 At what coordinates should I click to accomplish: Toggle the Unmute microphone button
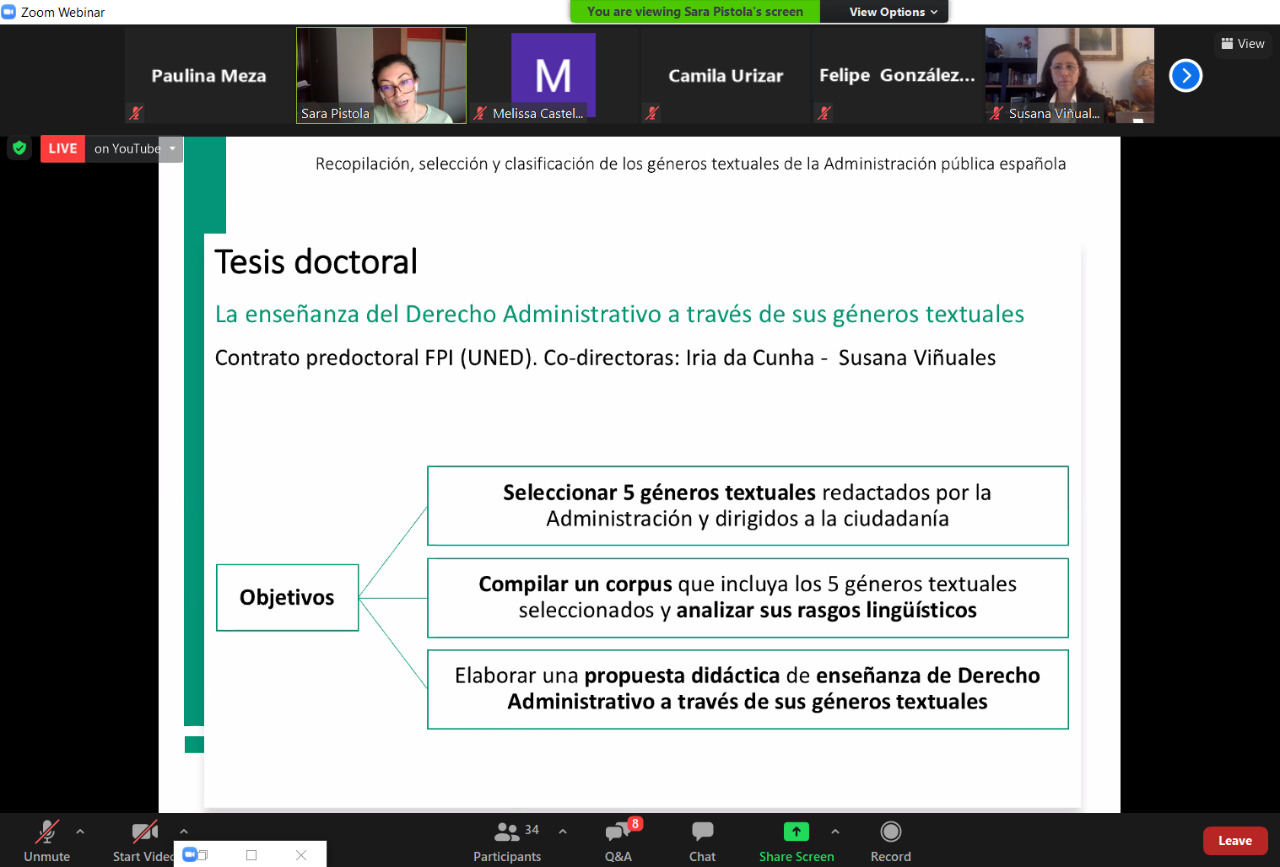coord(47,832)
